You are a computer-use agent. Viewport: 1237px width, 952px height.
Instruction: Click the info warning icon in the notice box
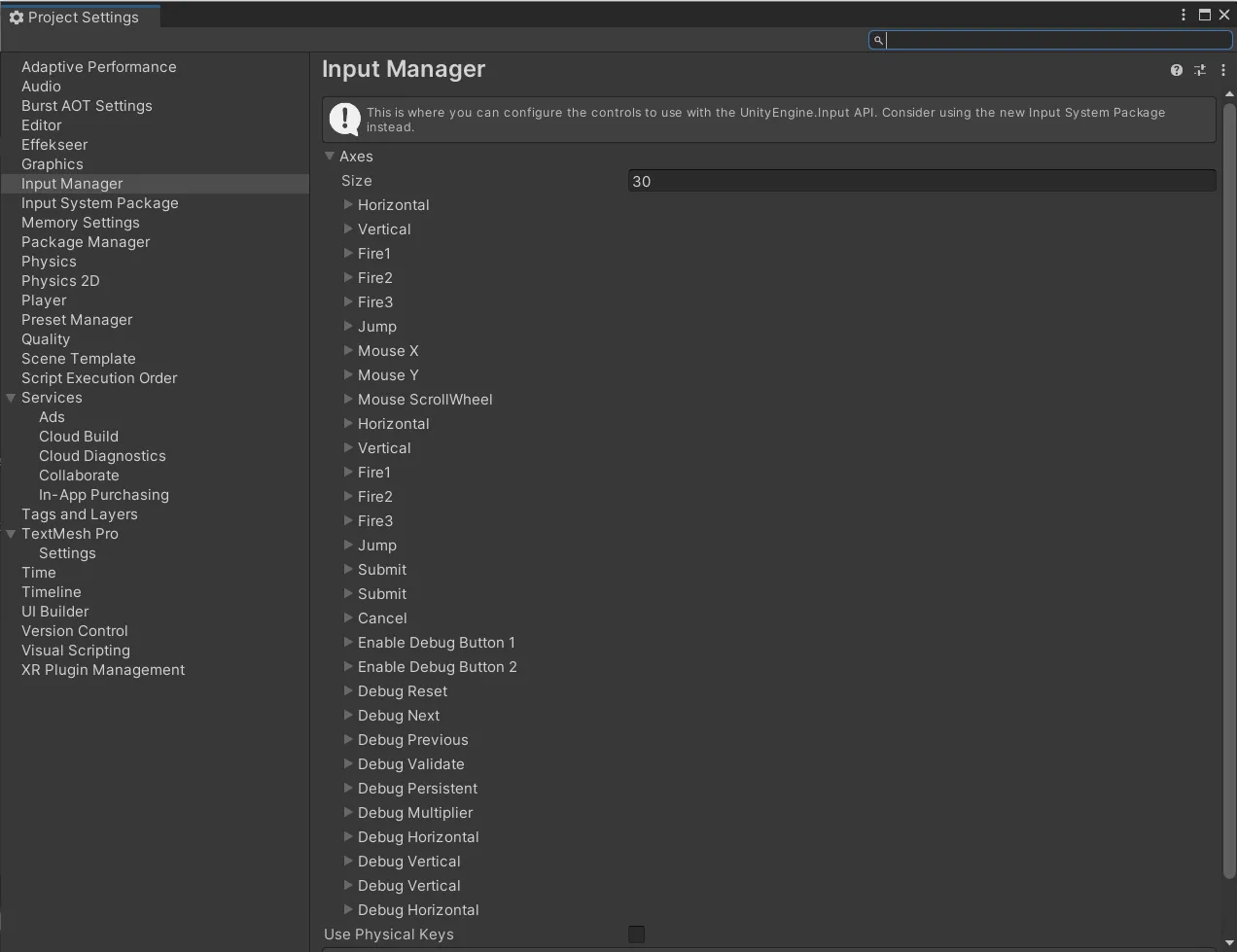pyautogui.click(x=344, y=119)
